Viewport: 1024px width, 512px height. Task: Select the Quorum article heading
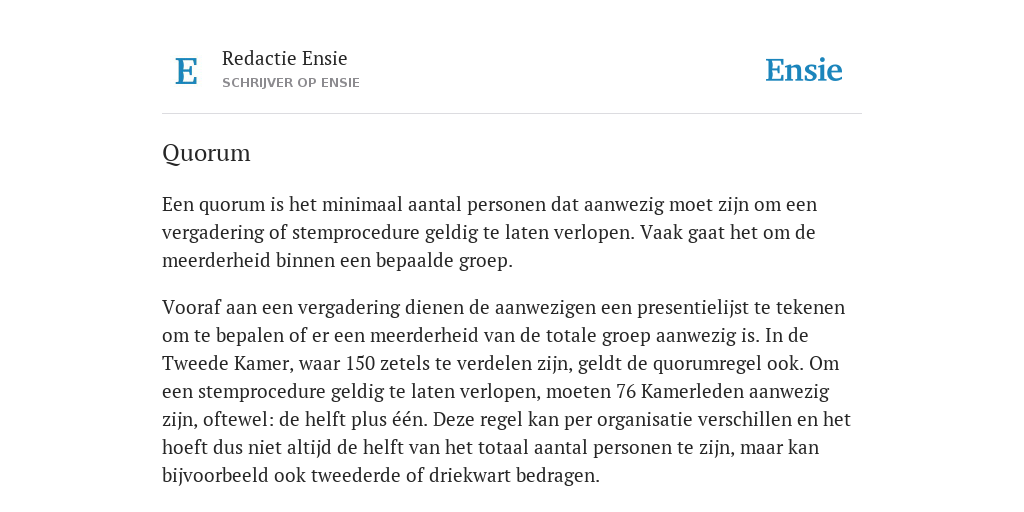point(206,153)
